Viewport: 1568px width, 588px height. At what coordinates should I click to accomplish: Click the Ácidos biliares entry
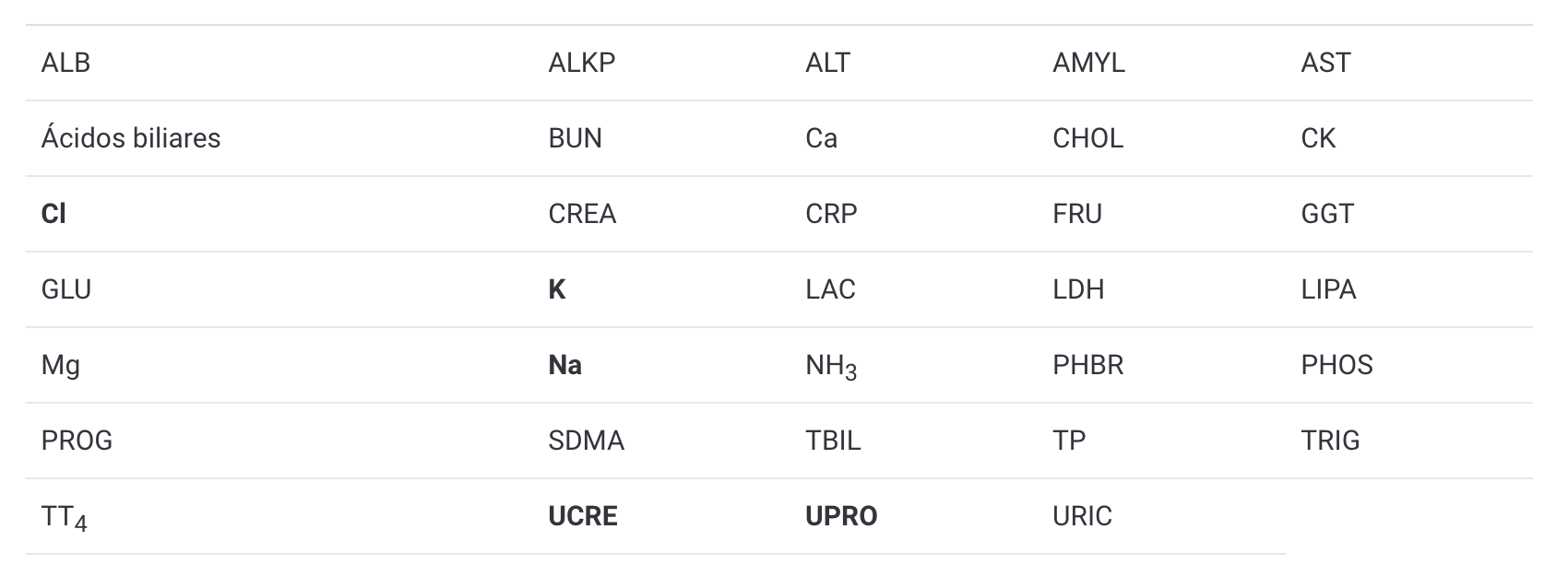[x=131, y=138]
